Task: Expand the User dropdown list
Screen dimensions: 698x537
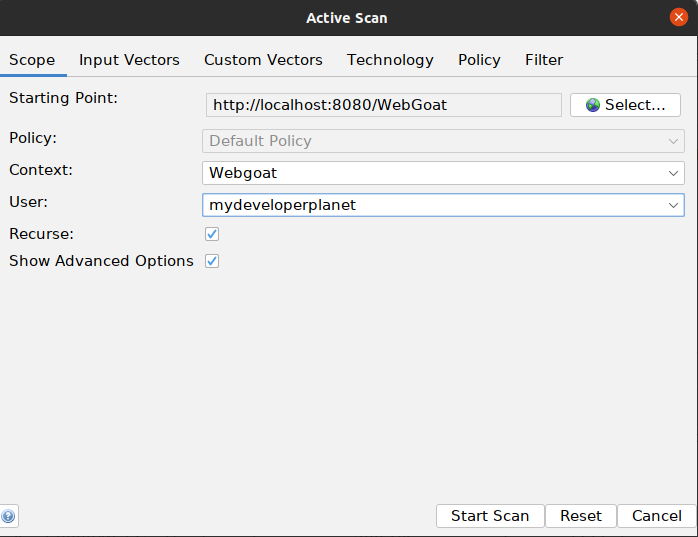Action: pyautogui.click(x=443, y=205)
